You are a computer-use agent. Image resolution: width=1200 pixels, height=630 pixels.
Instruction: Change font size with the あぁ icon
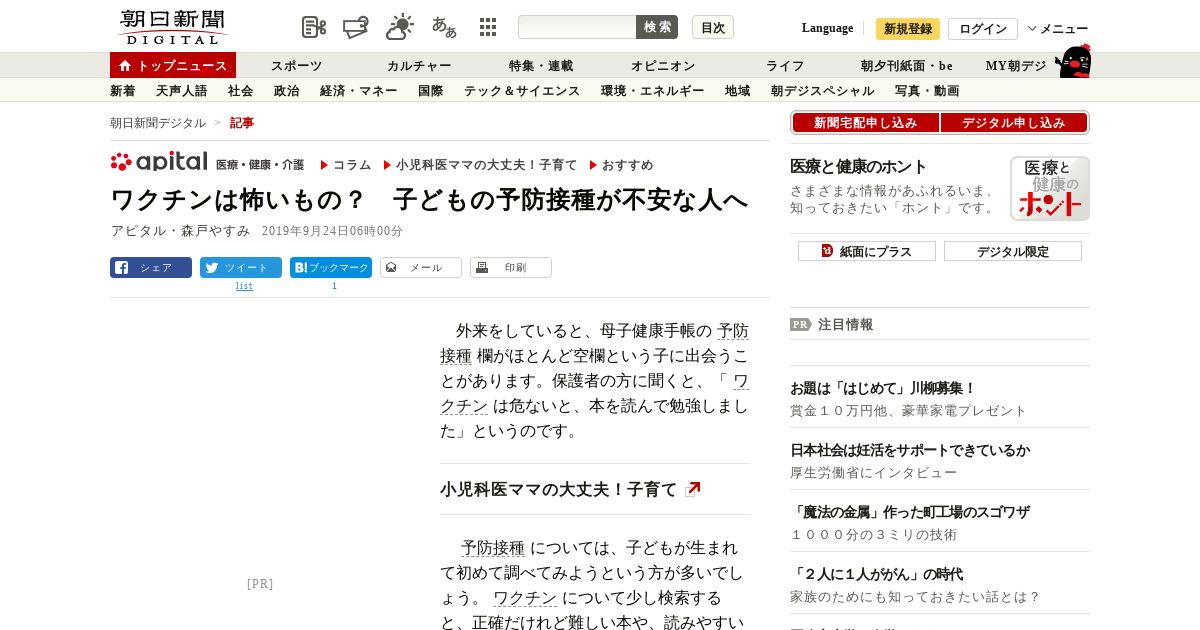click(444, 27)
